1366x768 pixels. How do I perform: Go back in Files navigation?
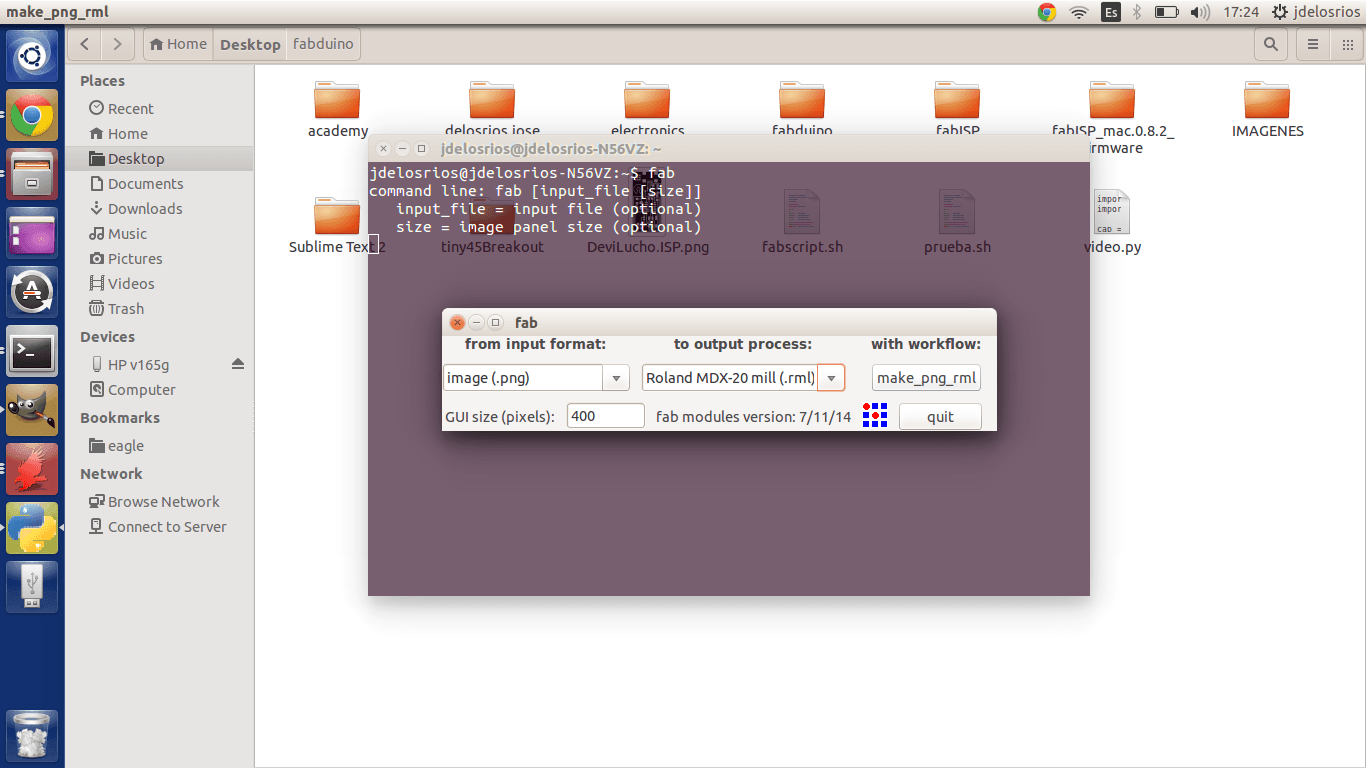85,44
